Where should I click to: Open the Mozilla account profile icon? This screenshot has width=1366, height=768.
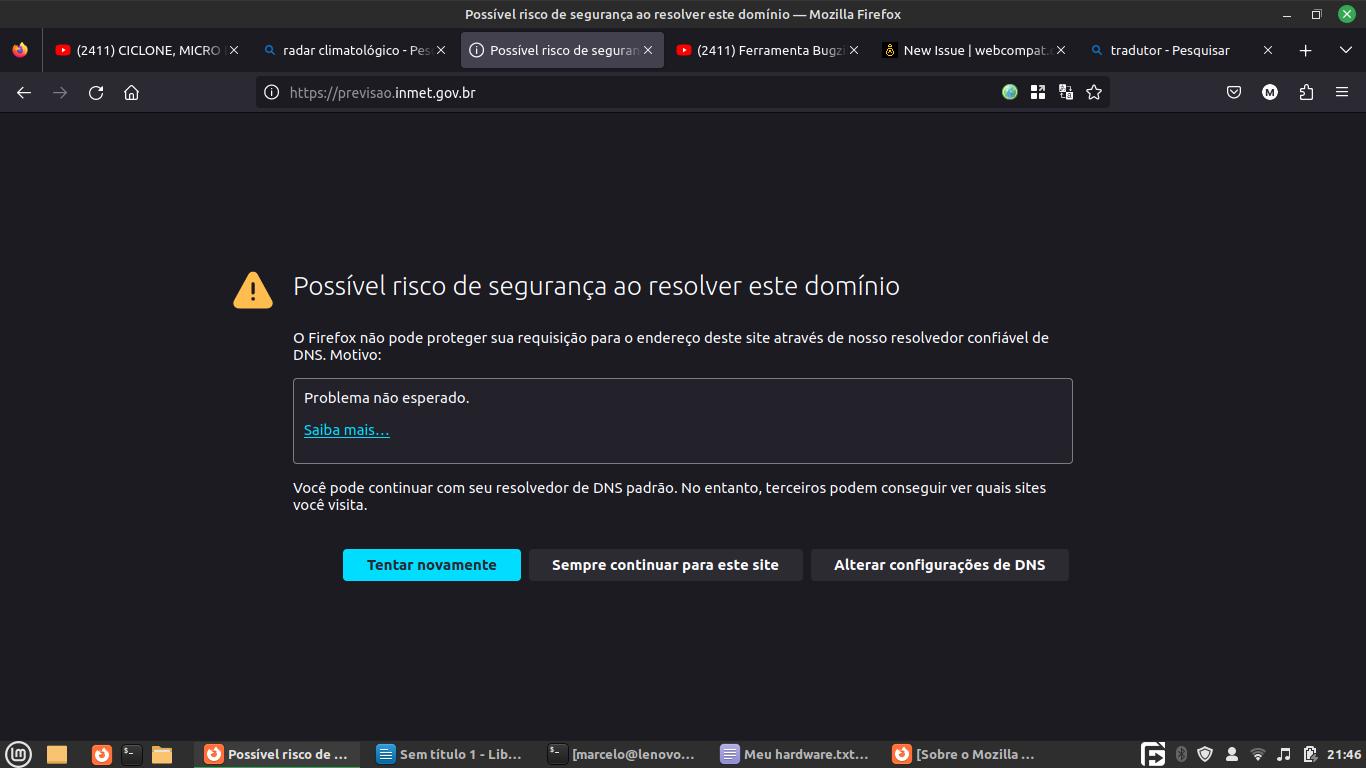pyautogui.click(x=1270, y=92)
